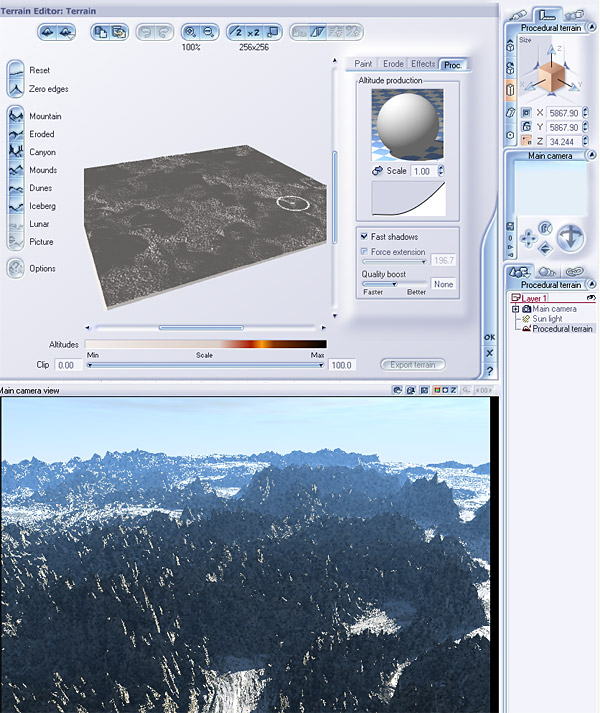Halve terrain resolution with /2 icon
The height and width of the screenshot is (713, 600).
pos(236,32)
